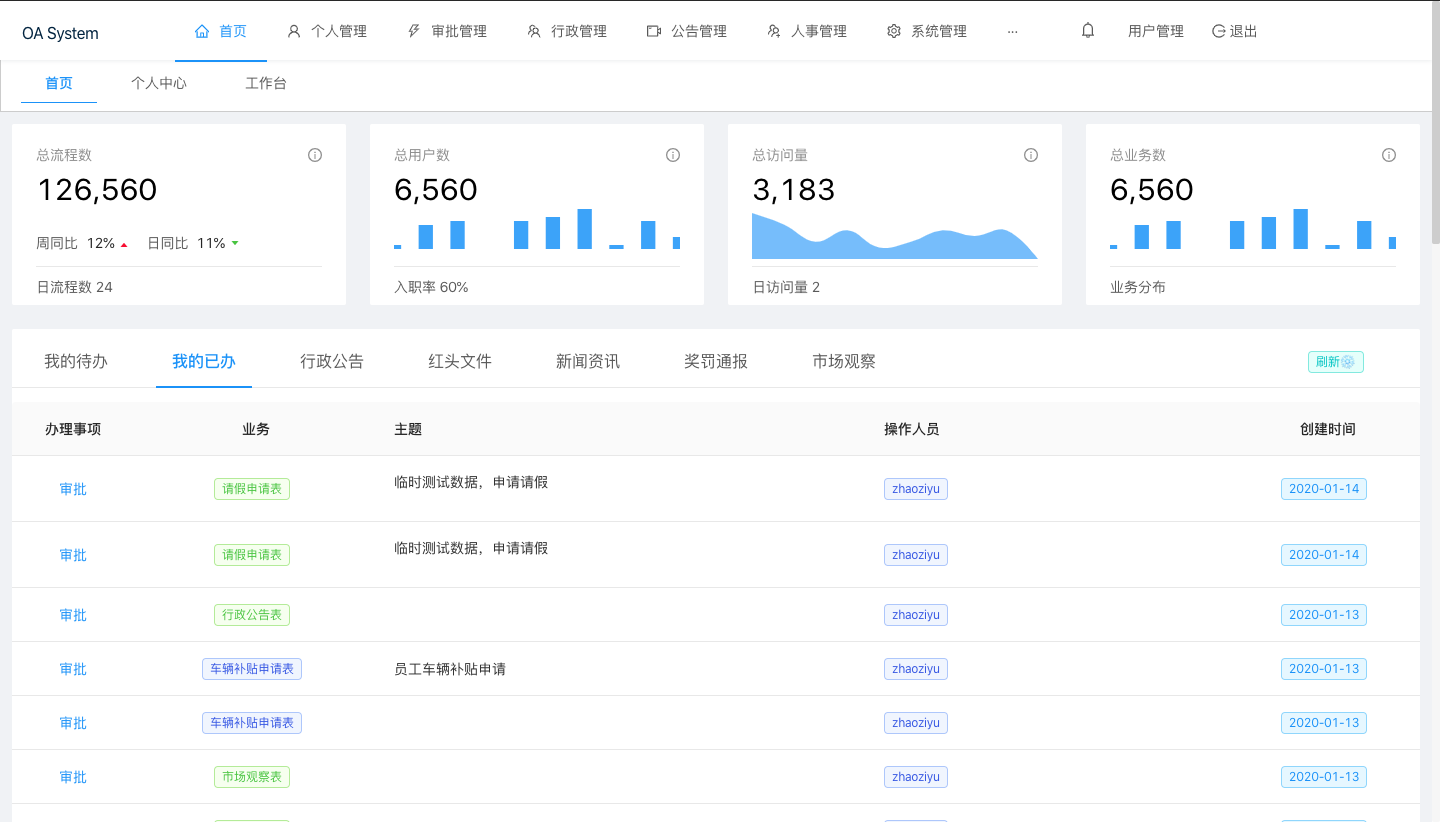Open the 系统管理 menu
Image resolution: width=1440 pixels, height=822 pixels.
pos(927,31)
